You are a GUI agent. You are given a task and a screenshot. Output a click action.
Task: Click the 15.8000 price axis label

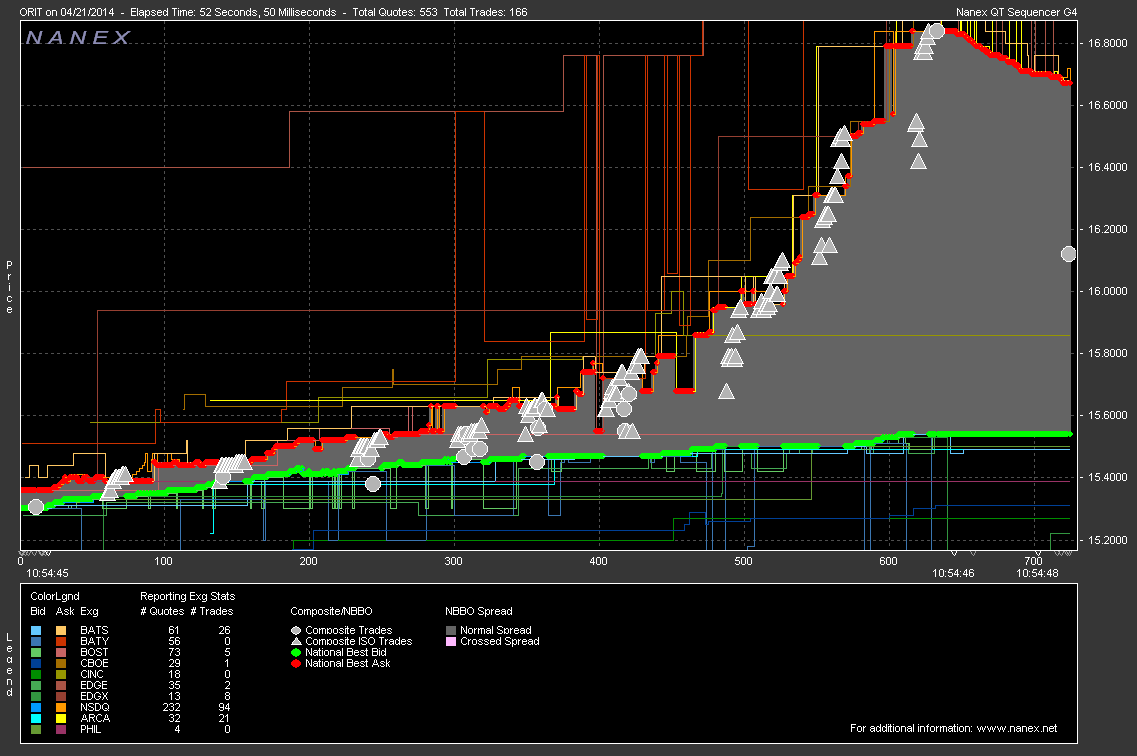(x=1107, y=354)
